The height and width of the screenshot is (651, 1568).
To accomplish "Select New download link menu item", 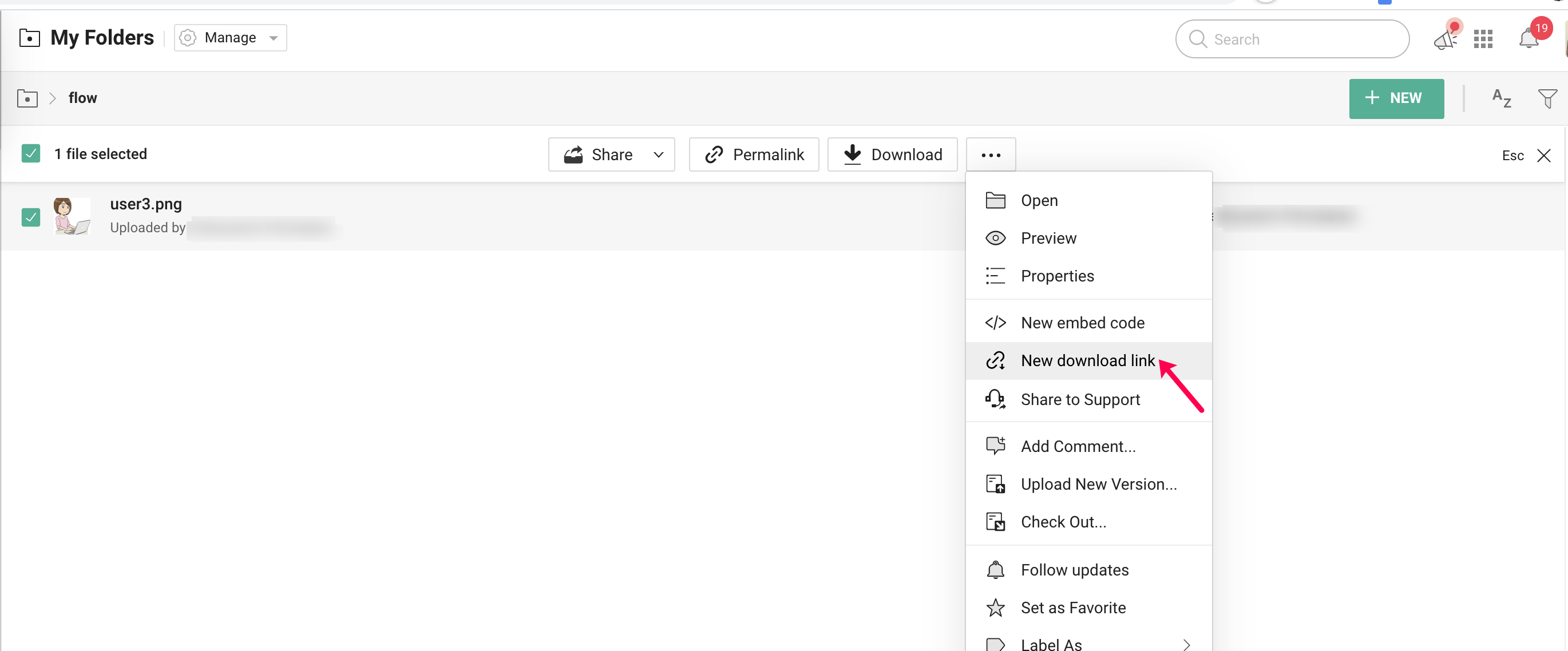I will [x=1087, y=360].
